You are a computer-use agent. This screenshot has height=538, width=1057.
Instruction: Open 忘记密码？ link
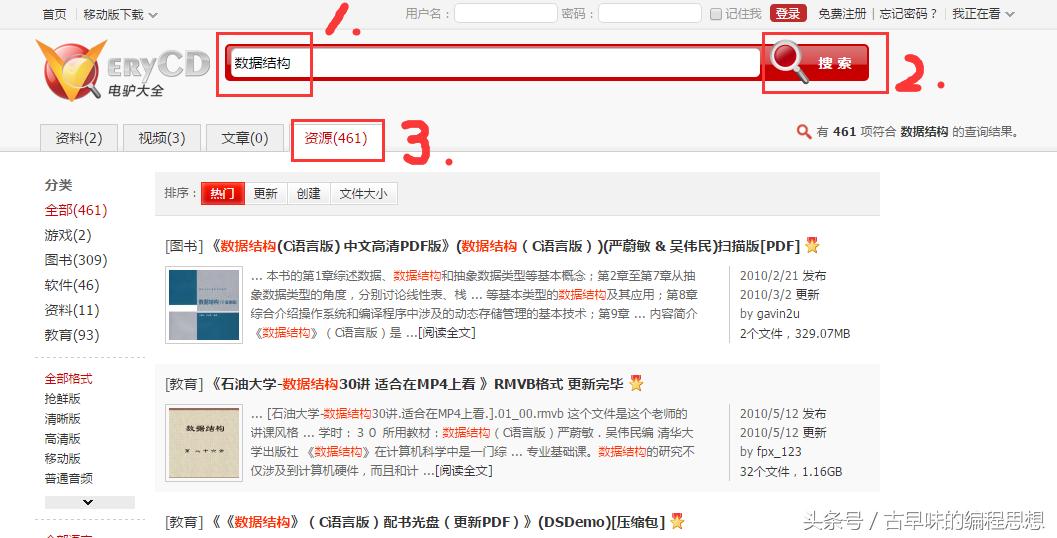(x=907, y=13)
